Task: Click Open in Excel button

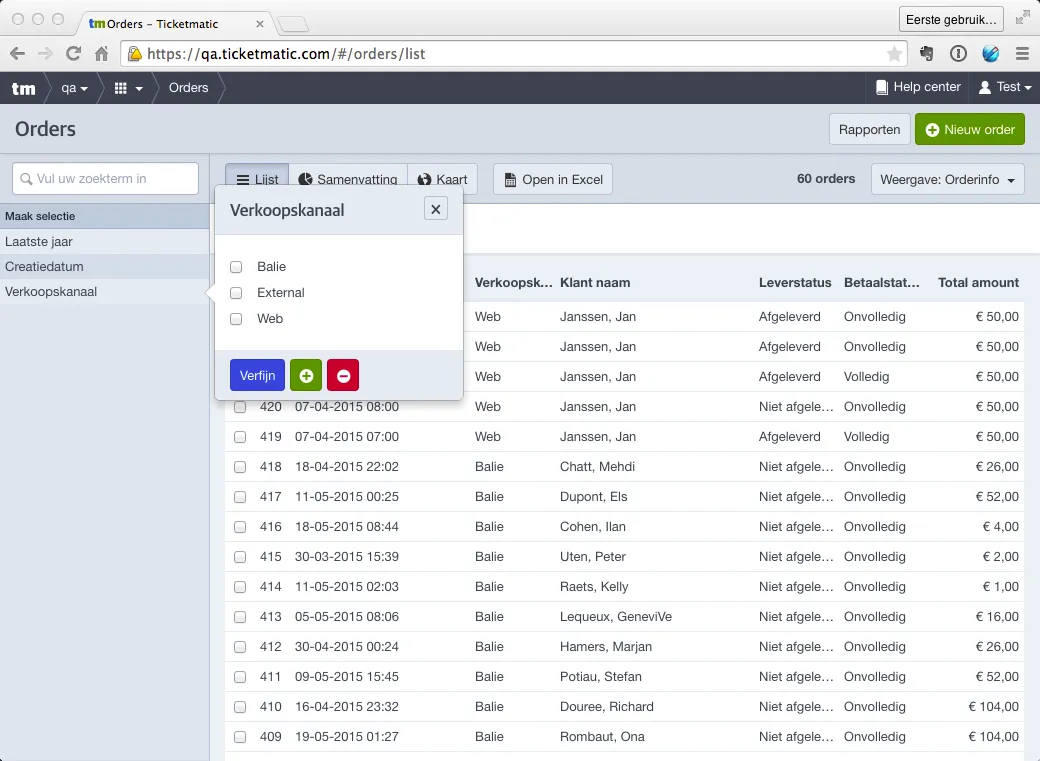Action: (553, 179)
